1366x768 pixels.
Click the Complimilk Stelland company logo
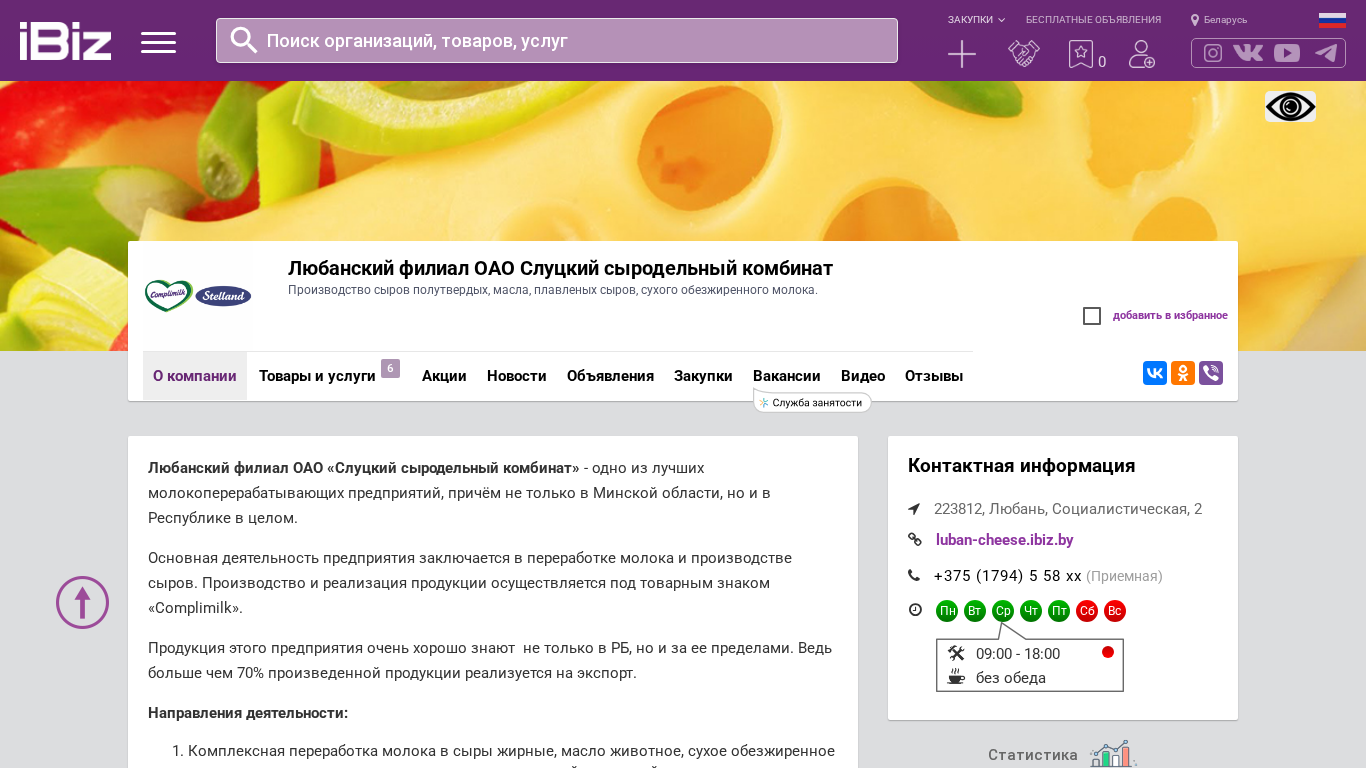(198, 296)
